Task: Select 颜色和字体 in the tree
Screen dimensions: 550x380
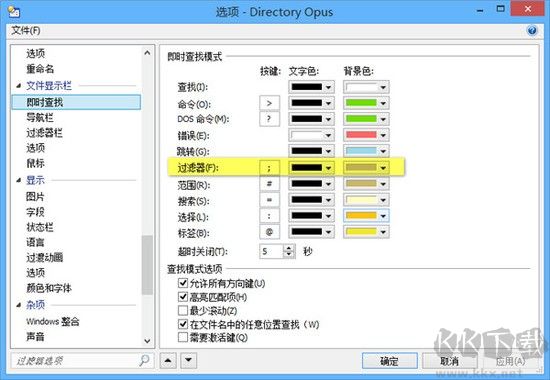Action: click(x=49, y=288)
